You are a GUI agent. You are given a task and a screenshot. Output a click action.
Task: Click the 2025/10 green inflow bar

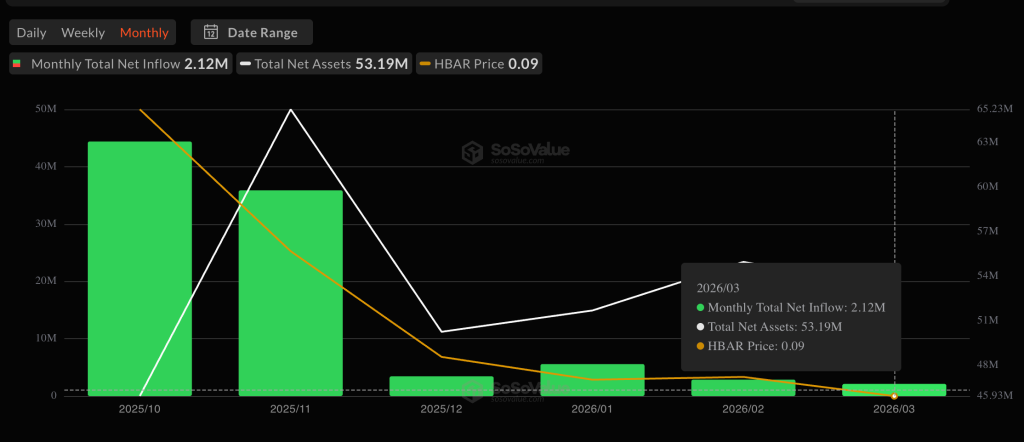click(140, 268)
